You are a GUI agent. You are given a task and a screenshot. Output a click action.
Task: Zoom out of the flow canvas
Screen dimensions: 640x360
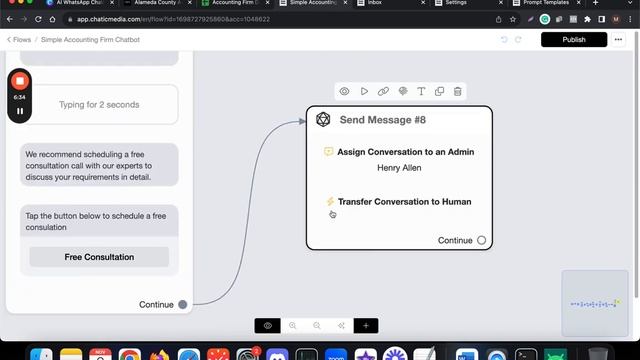click(x=317, y=326)
